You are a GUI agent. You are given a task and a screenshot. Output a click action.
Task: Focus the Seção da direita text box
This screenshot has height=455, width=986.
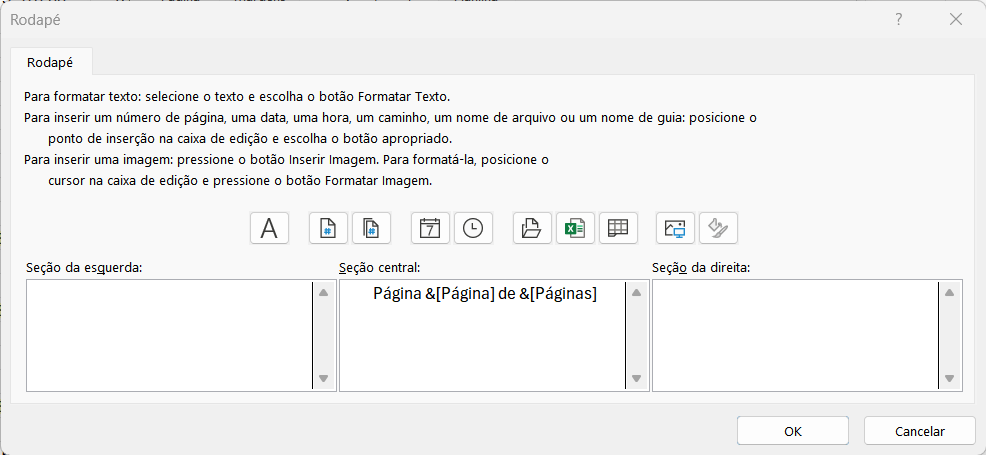click(x=795, y=335)
